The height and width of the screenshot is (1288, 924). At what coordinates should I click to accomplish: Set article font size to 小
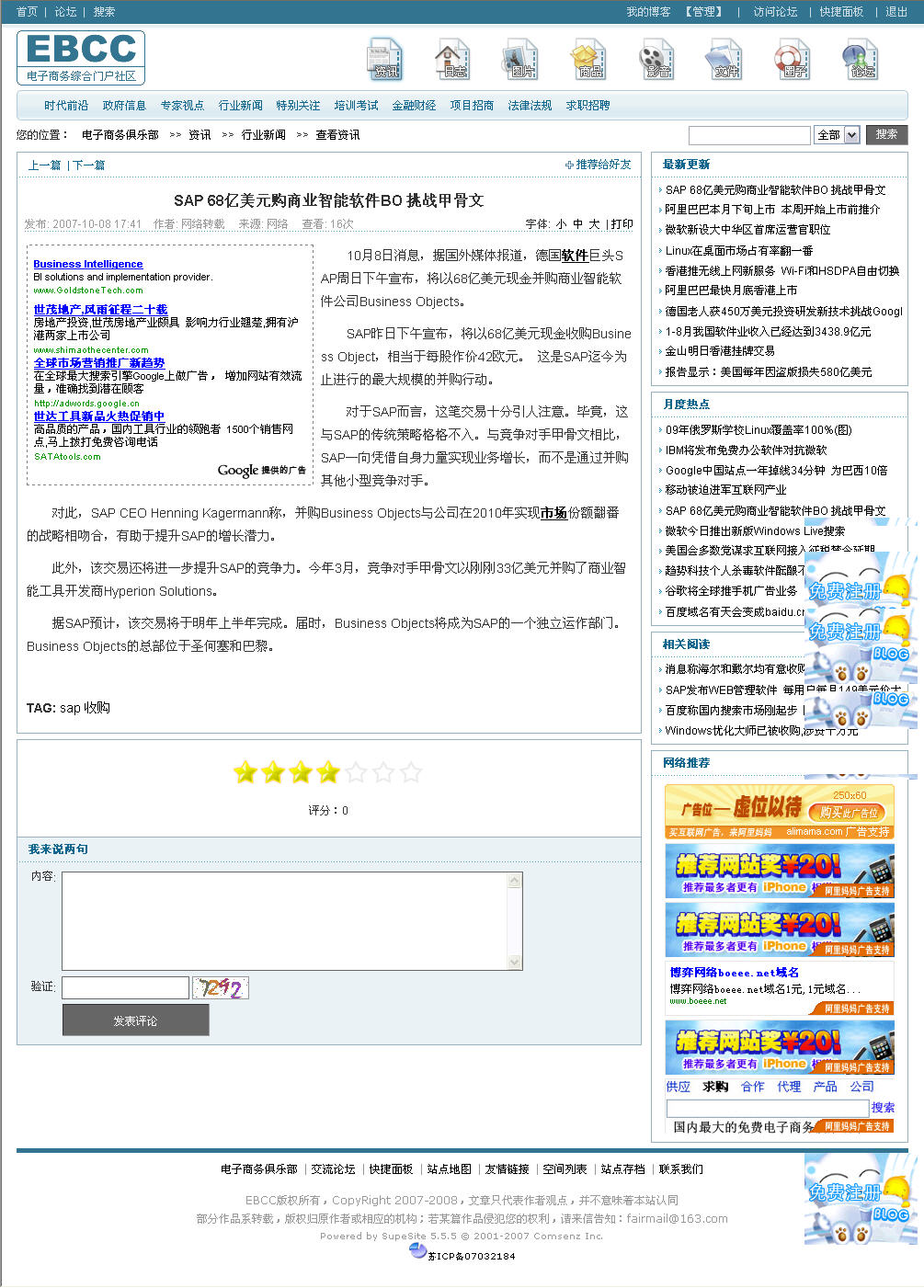coord(562,224)
